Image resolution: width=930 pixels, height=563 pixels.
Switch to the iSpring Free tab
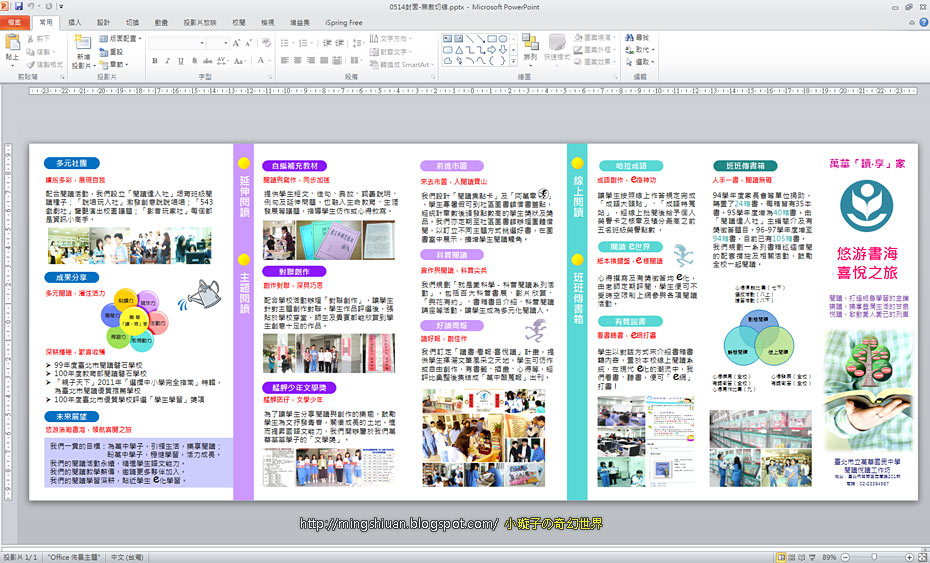(344, 23)
